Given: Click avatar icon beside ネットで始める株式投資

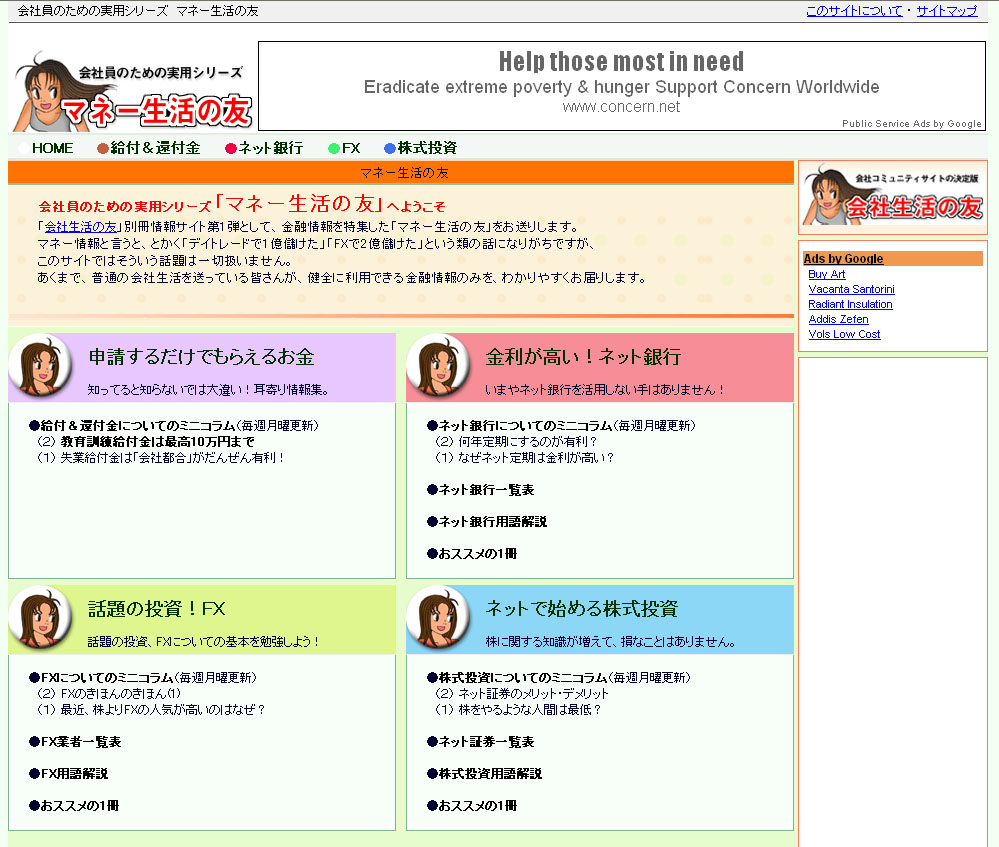Looking at the screenshot, I should tap(439, 619).
